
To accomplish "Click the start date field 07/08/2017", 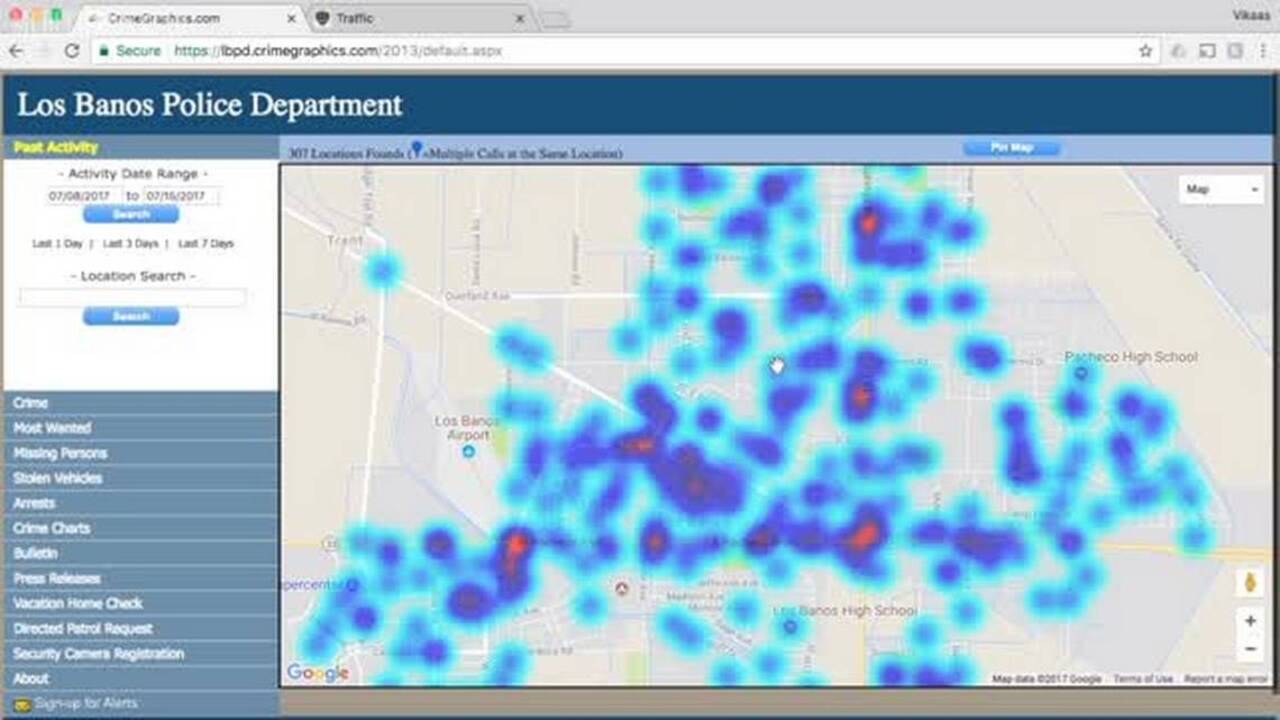I will coord(83,196).
